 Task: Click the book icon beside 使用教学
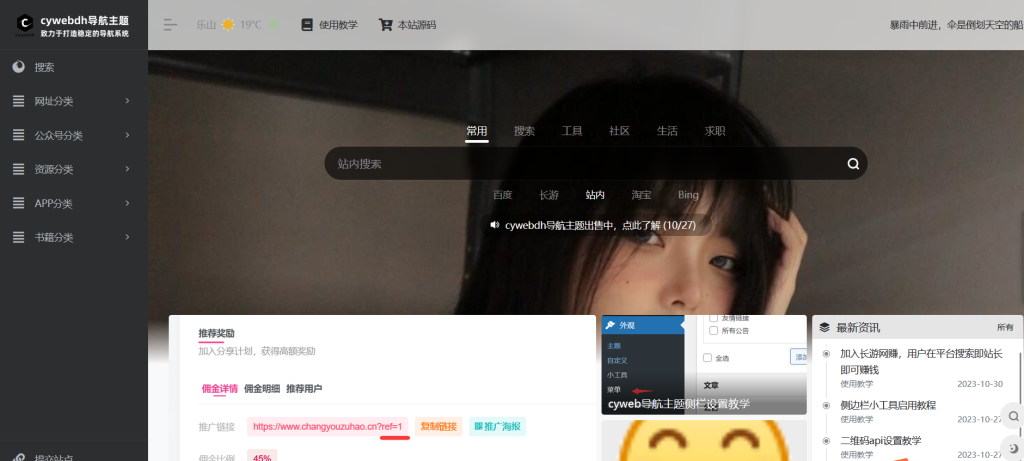(x=307, y=25)
